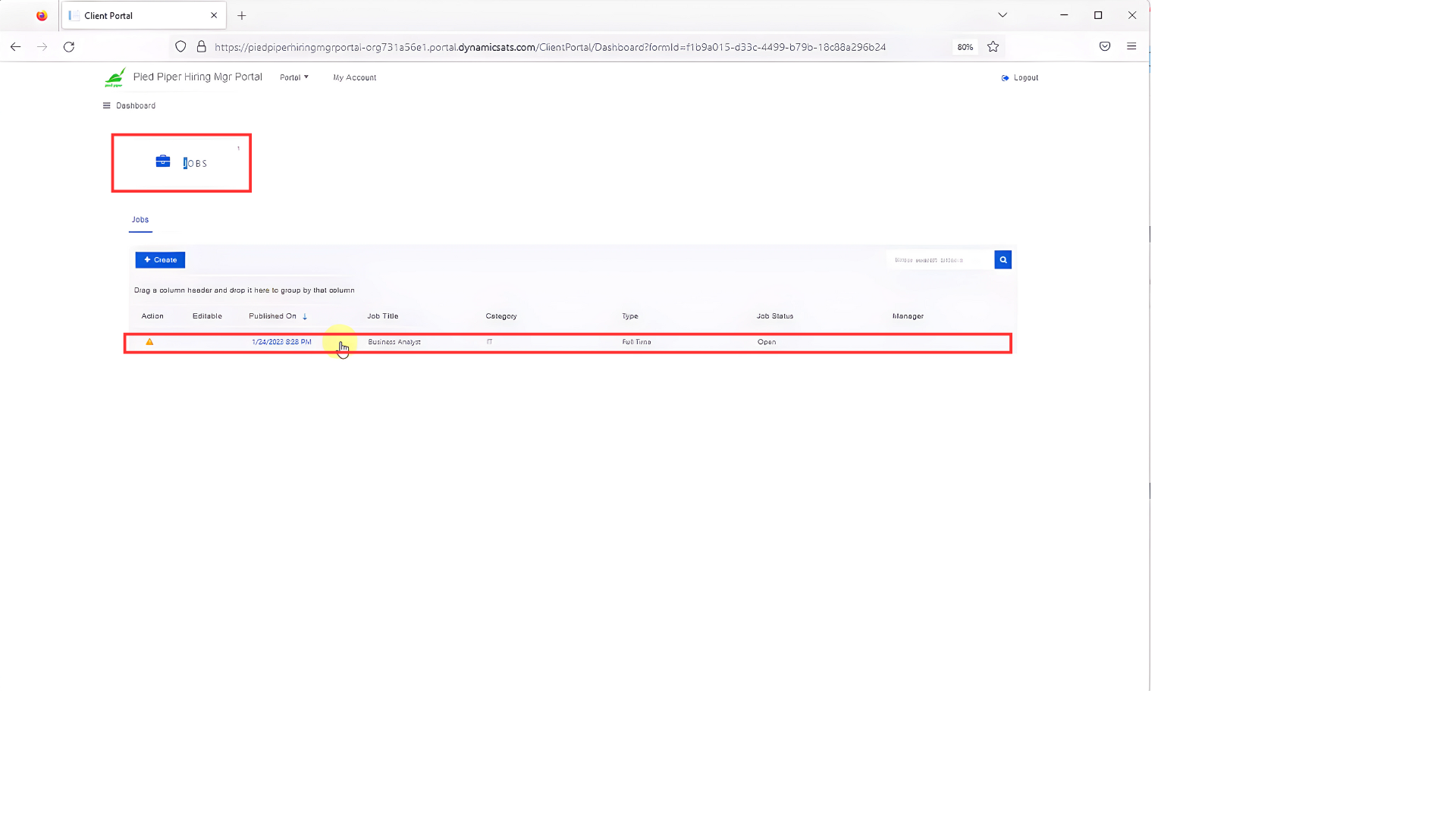The width and height of the screenshot is (1456, 819).
Task: View site security padlock info
Action: (202, 46)
